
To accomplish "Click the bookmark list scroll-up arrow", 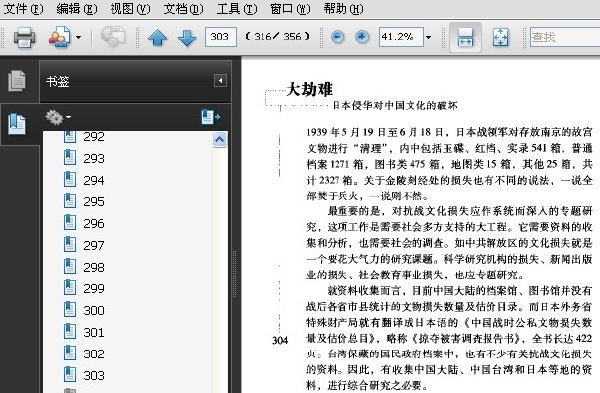I will point(220,140).
